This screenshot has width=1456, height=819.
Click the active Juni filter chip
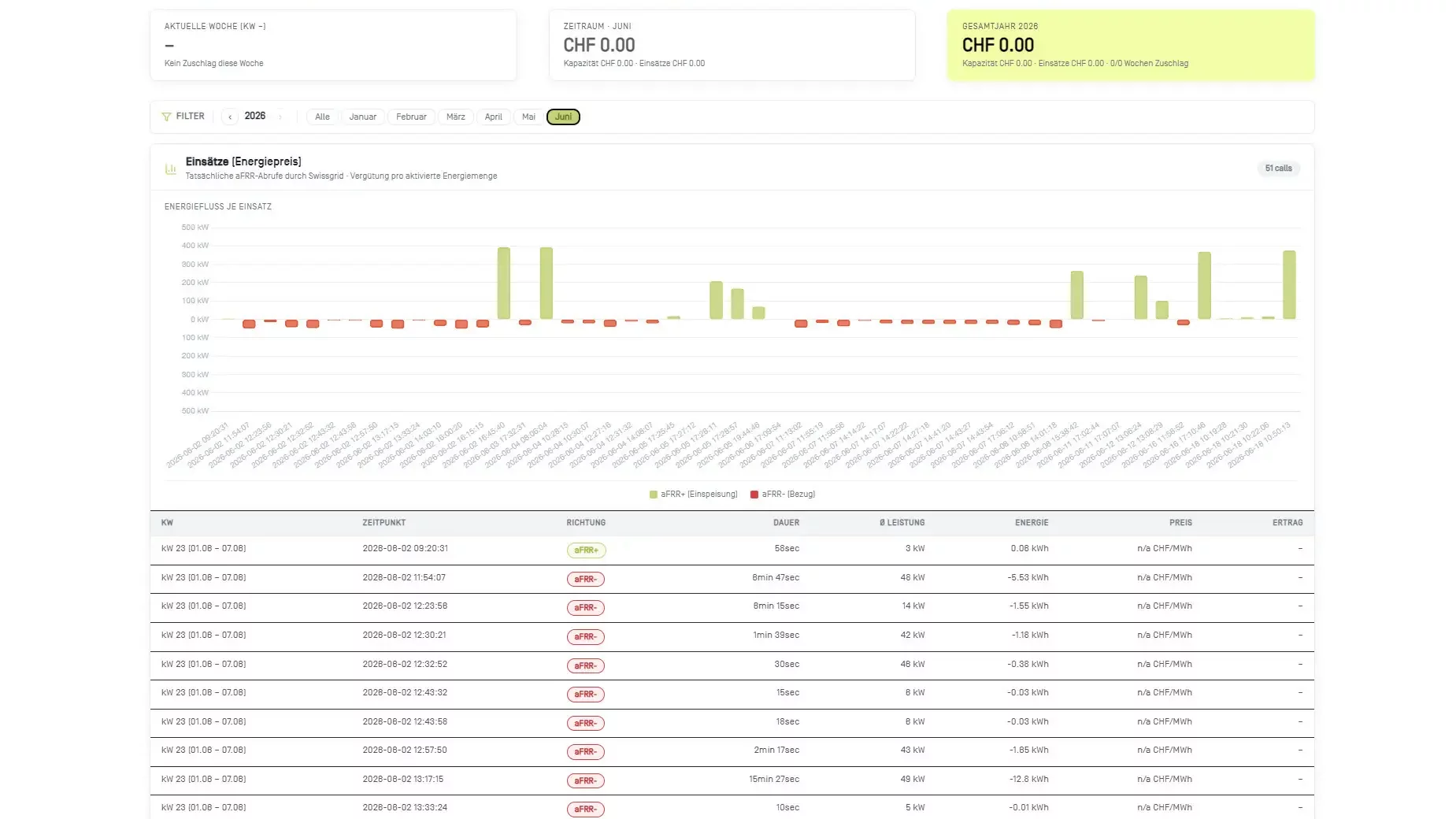(563, 117)
